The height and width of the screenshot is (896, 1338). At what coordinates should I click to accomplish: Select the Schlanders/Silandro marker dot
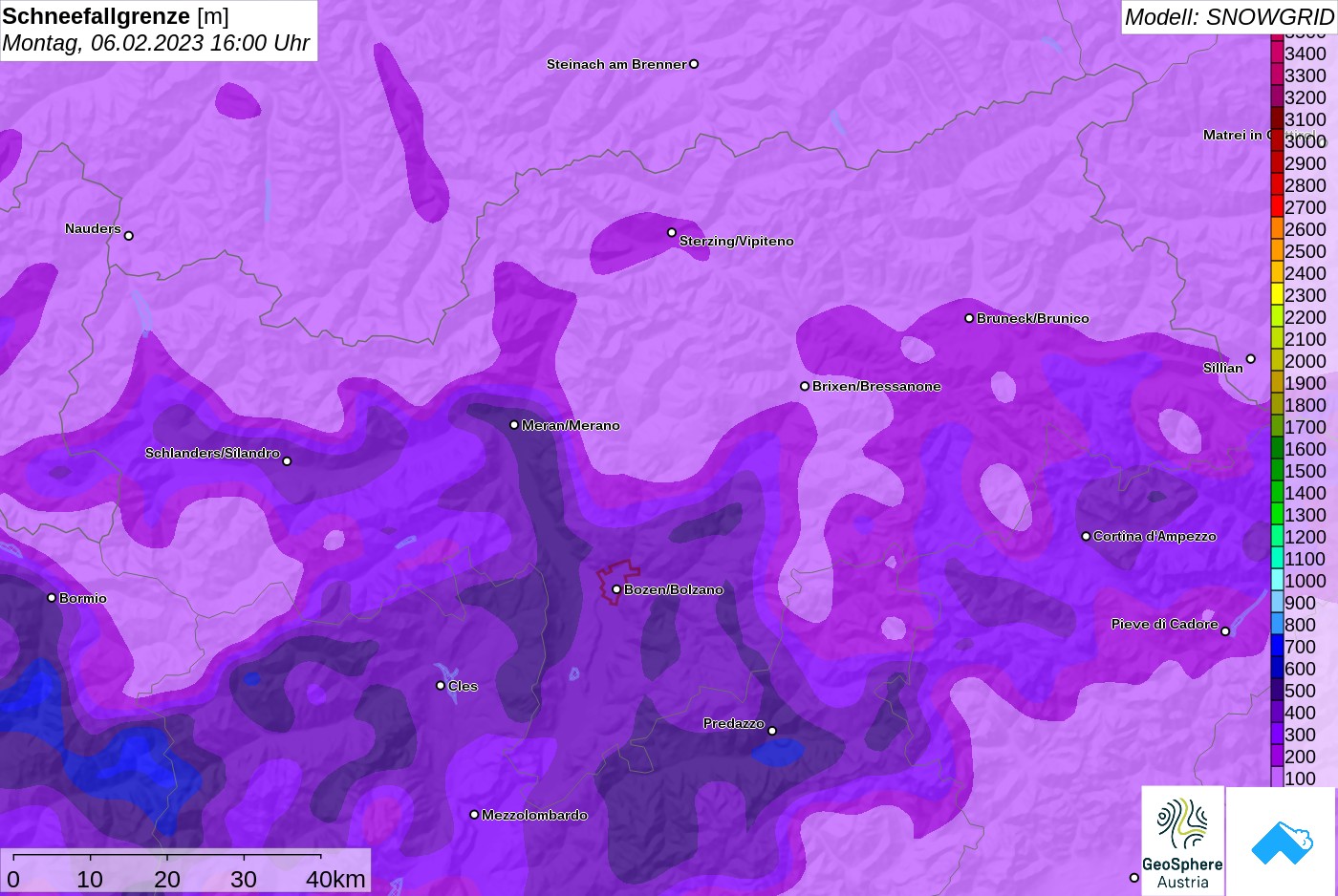point(287,461)
